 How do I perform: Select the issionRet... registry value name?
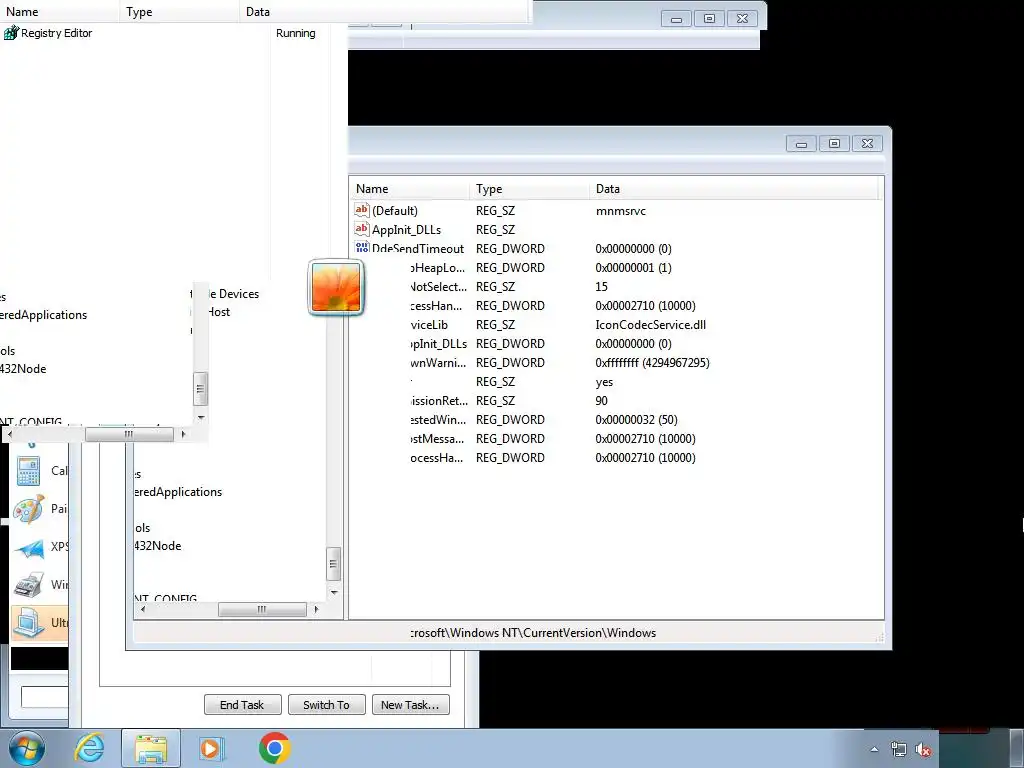(x=440, y=400)
